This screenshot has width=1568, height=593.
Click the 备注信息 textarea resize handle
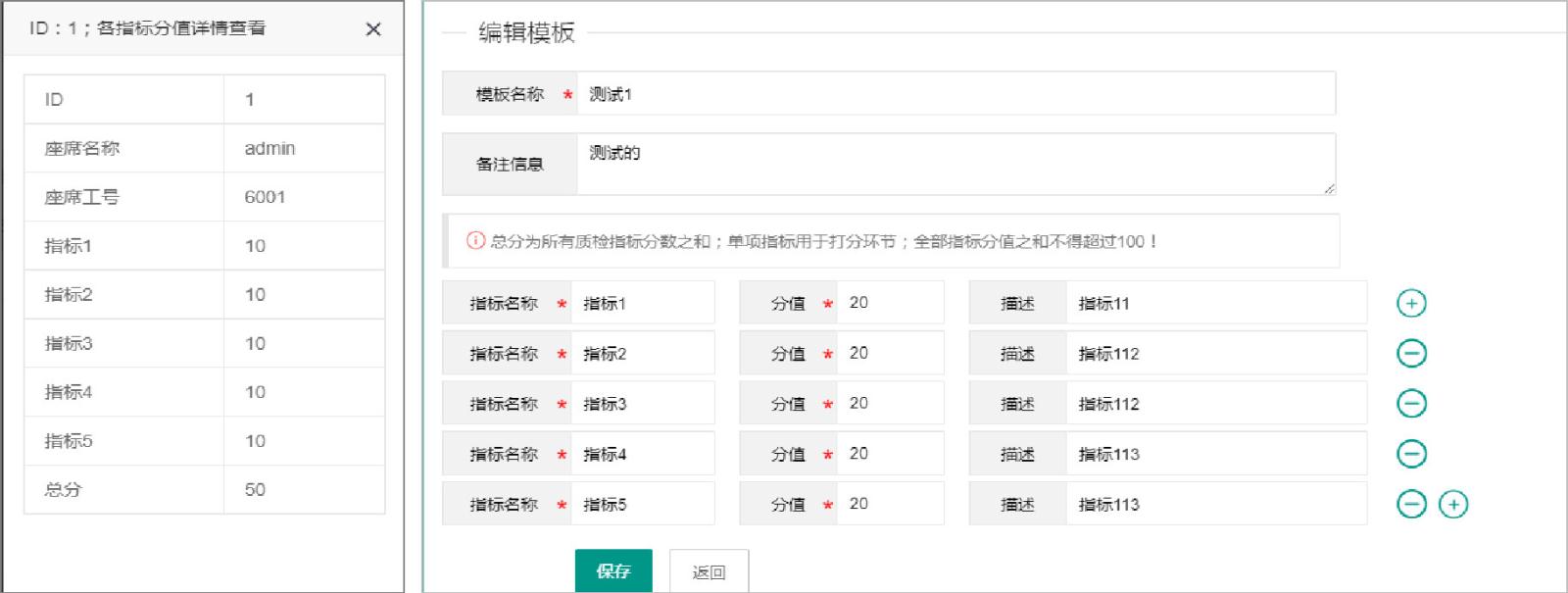tap(1329, 188)
